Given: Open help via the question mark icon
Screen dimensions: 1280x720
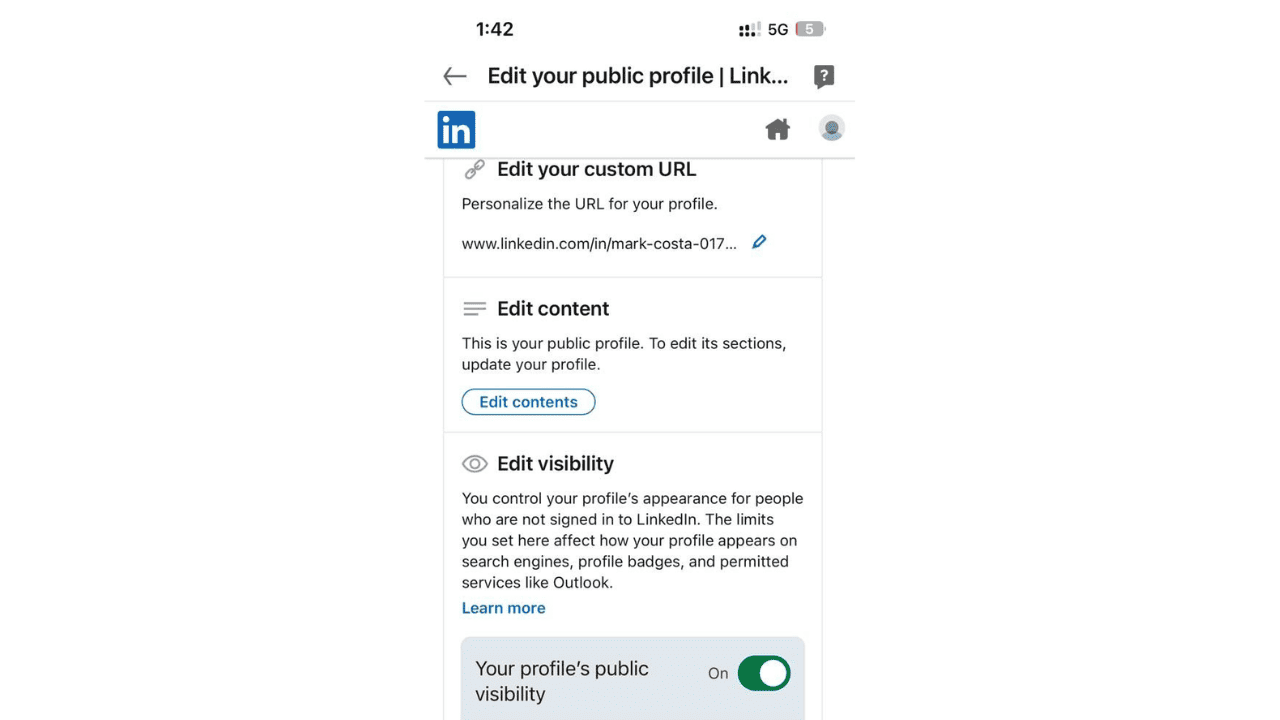Looking at the screenshot, I should [x=822, y=76].
